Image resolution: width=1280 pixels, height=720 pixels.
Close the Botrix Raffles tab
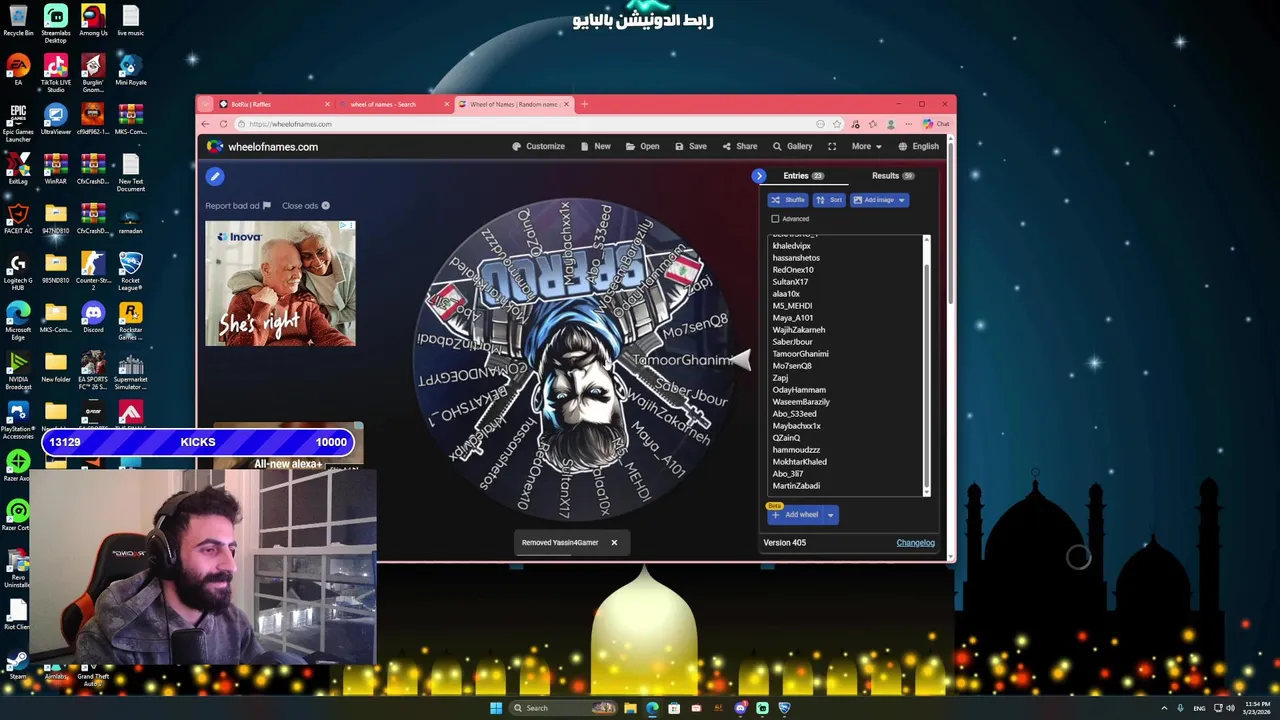(327, 104)
